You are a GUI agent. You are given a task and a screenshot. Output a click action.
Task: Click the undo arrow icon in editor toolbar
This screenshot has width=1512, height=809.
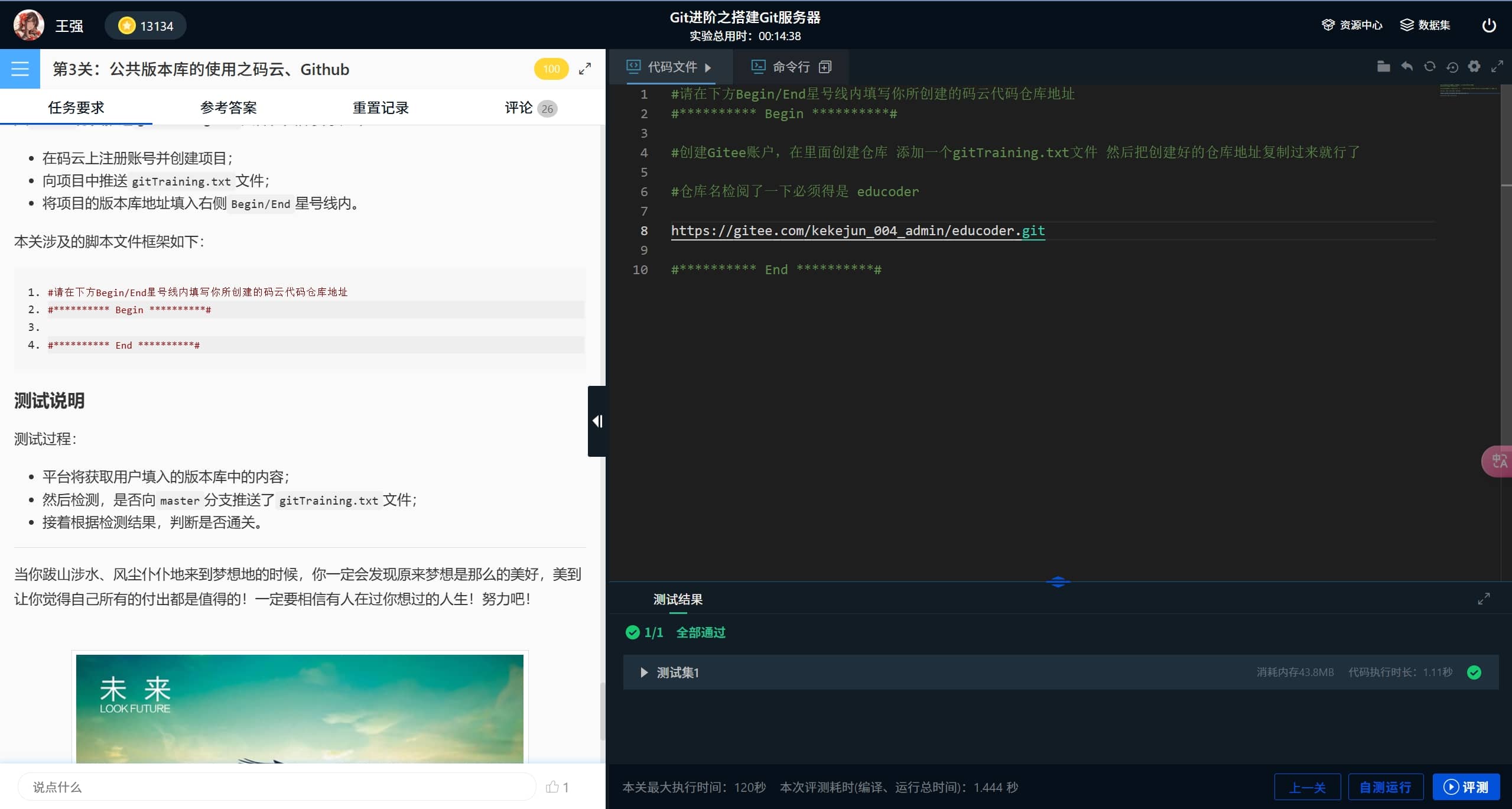(1407, 66)
